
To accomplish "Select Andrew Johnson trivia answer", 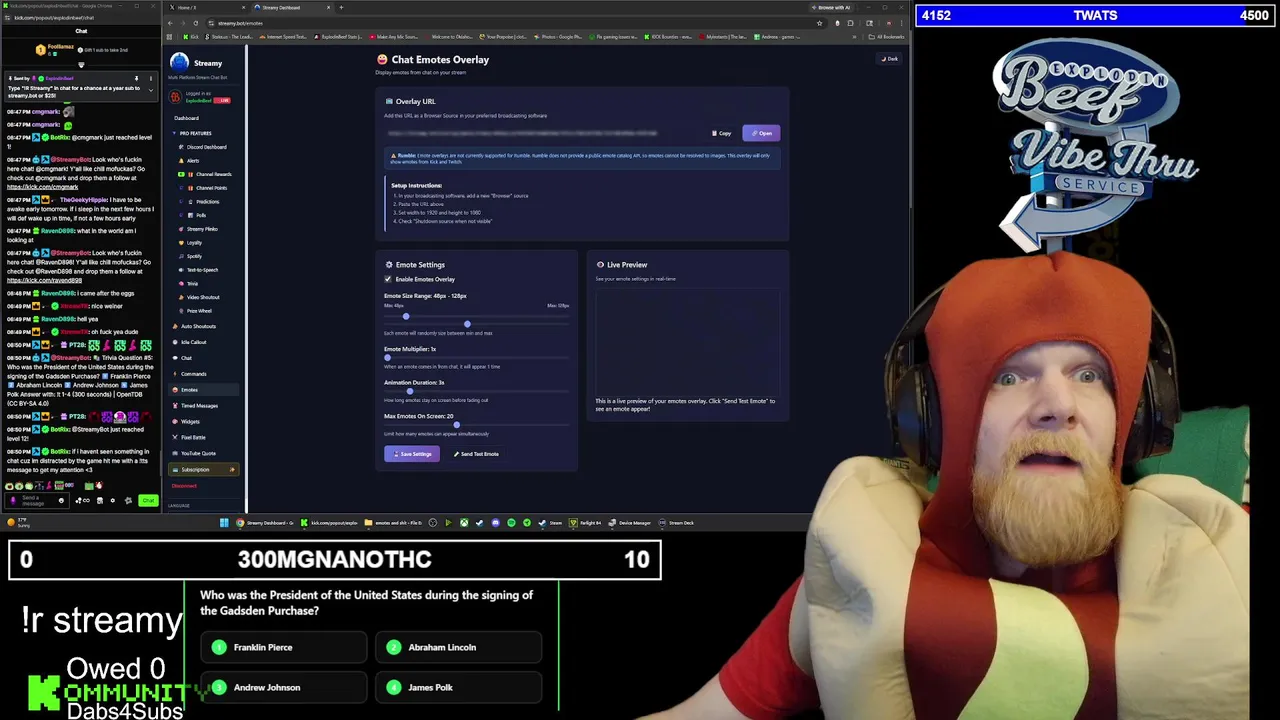I will pyautogui.click(x=284, y=688).
